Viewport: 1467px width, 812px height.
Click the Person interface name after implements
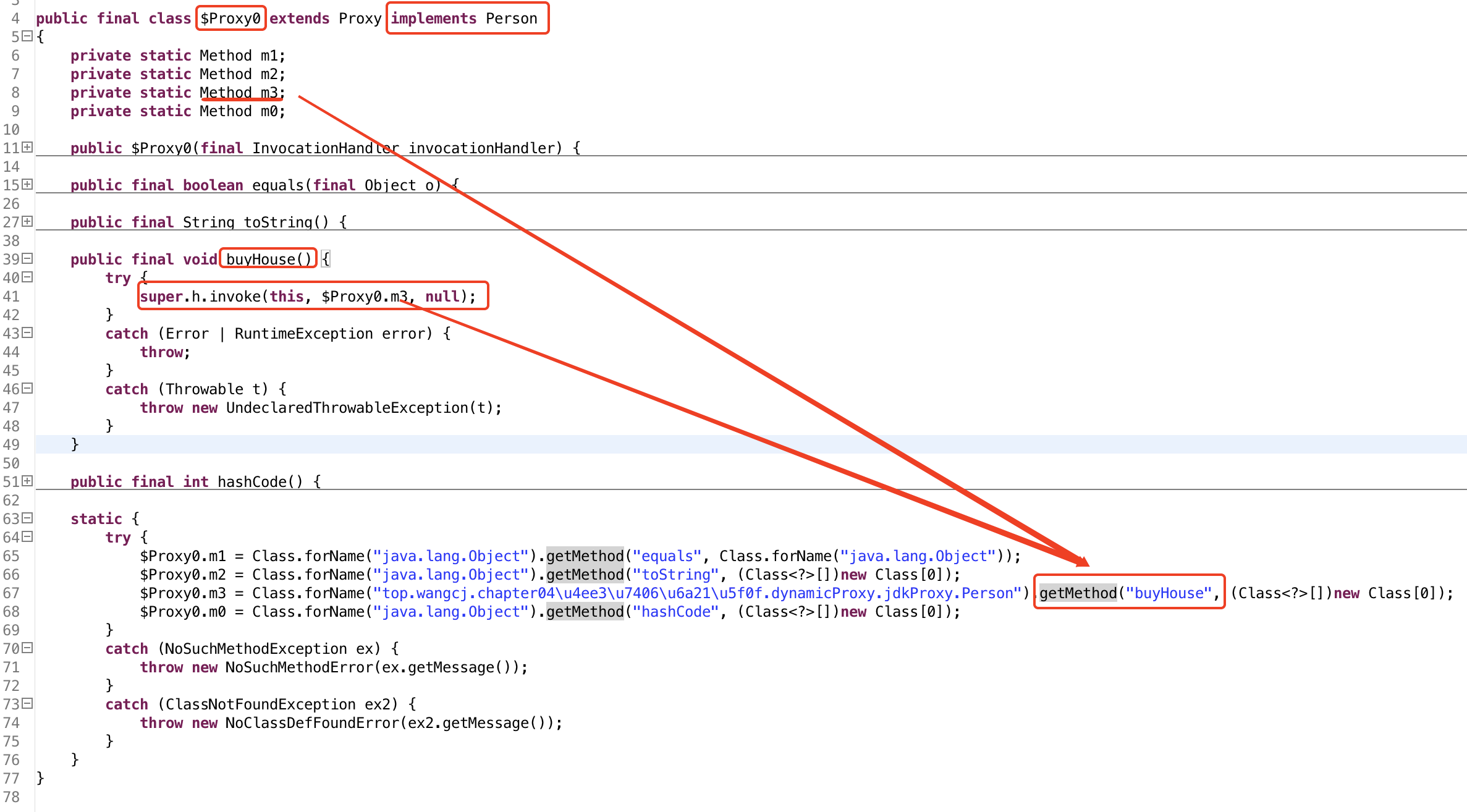[x=511, y=19]
